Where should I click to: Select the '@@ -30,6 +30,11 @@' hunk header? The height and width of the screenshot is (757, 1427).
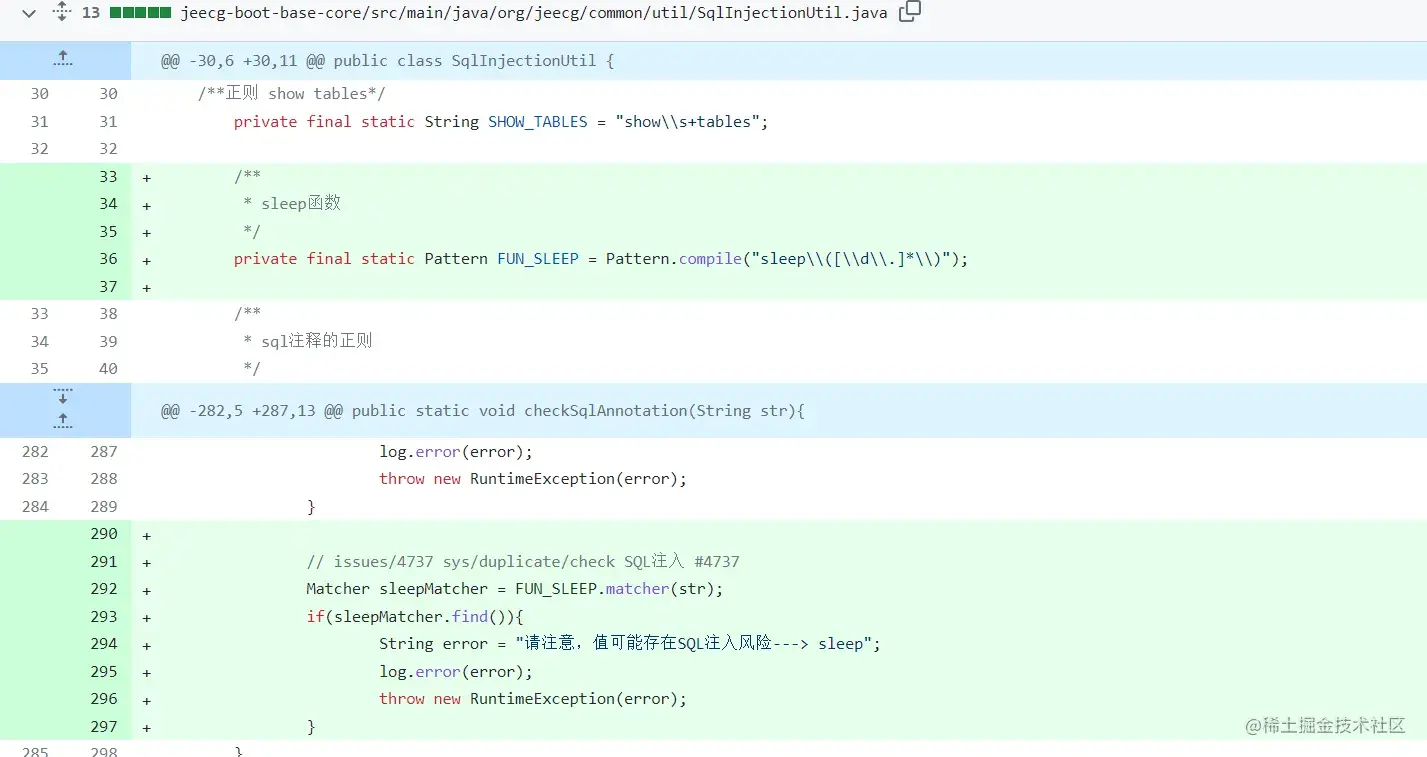[388, 61]
